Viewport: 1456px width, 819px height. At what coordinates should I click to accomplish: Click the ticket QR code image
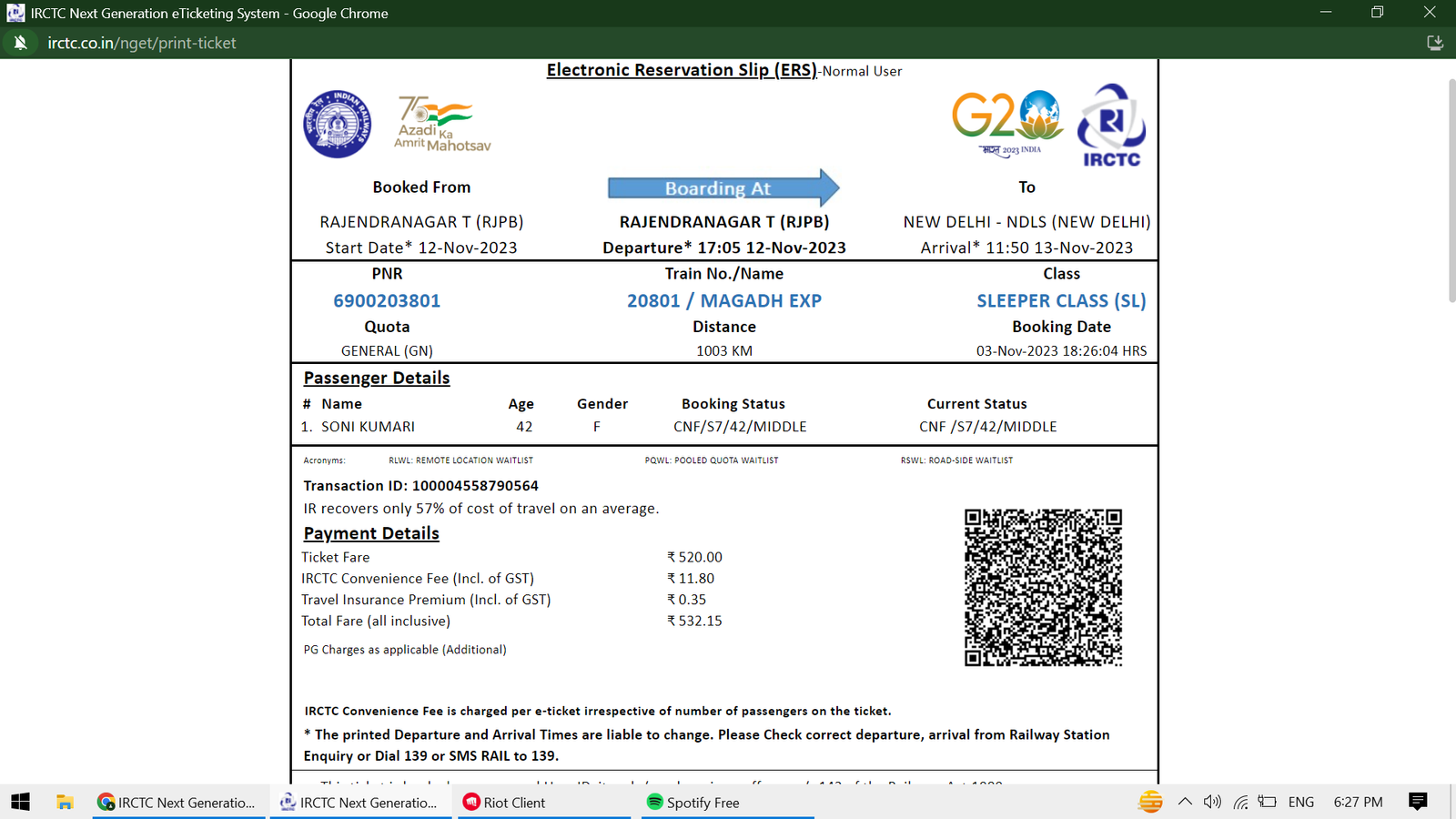point(1043,588)
